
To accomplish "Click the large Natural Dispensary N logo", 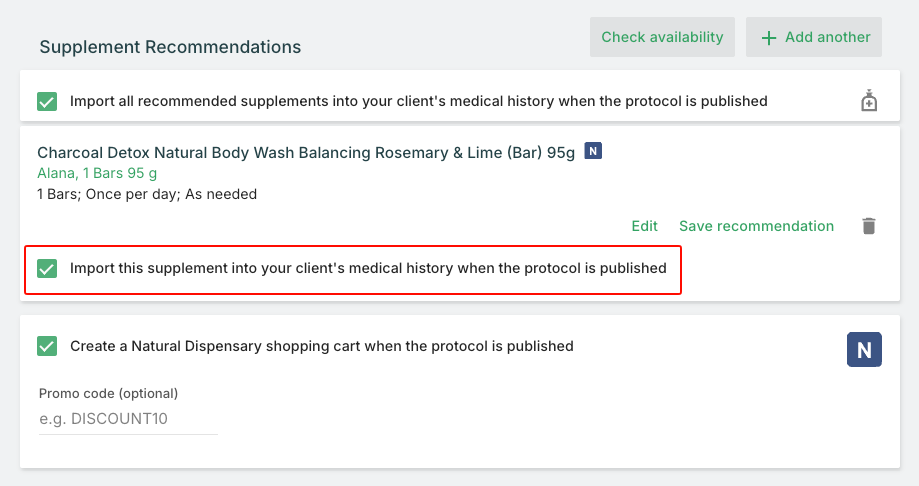I will pos(864,350).
